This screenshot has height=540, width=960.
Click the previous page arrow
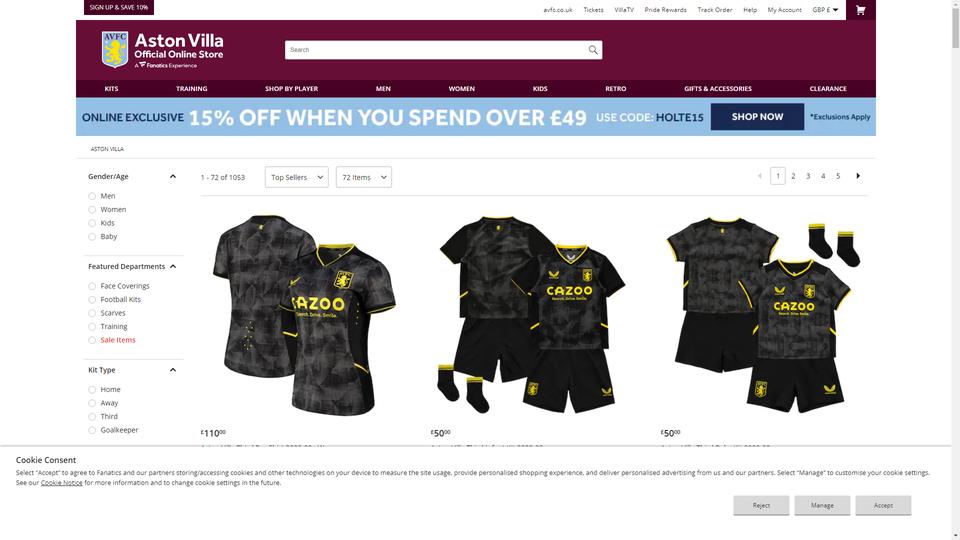pyautogui.click(x=760, y=176)
